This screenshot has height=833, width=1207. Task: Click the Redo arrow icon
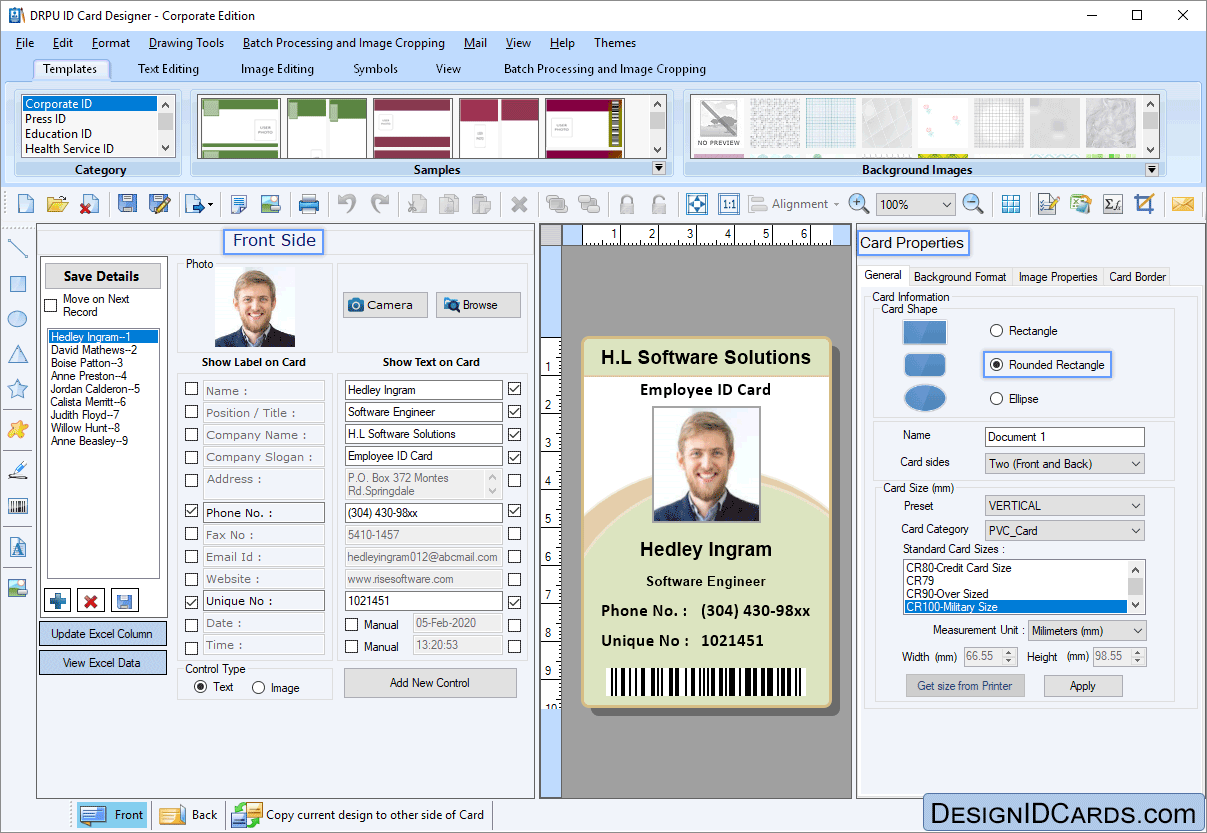pyautogui.click(x=380, y=204)
